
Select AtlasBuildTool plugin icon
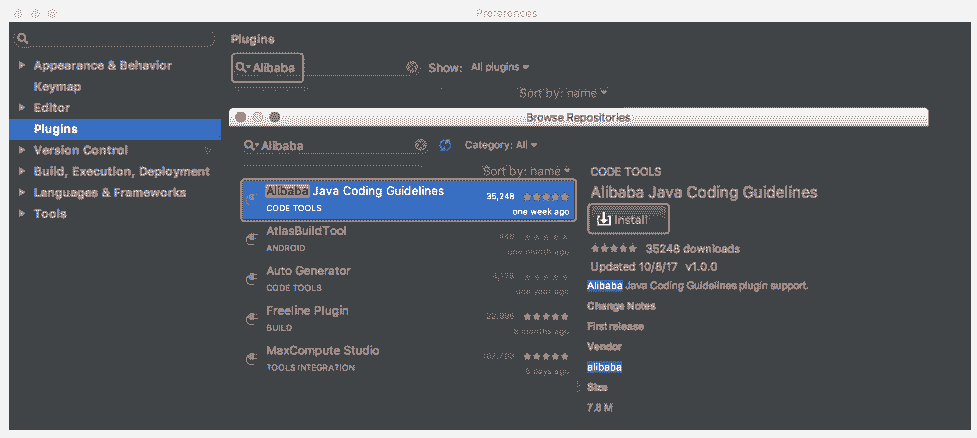pyautogui.click(x=252, y=239)
